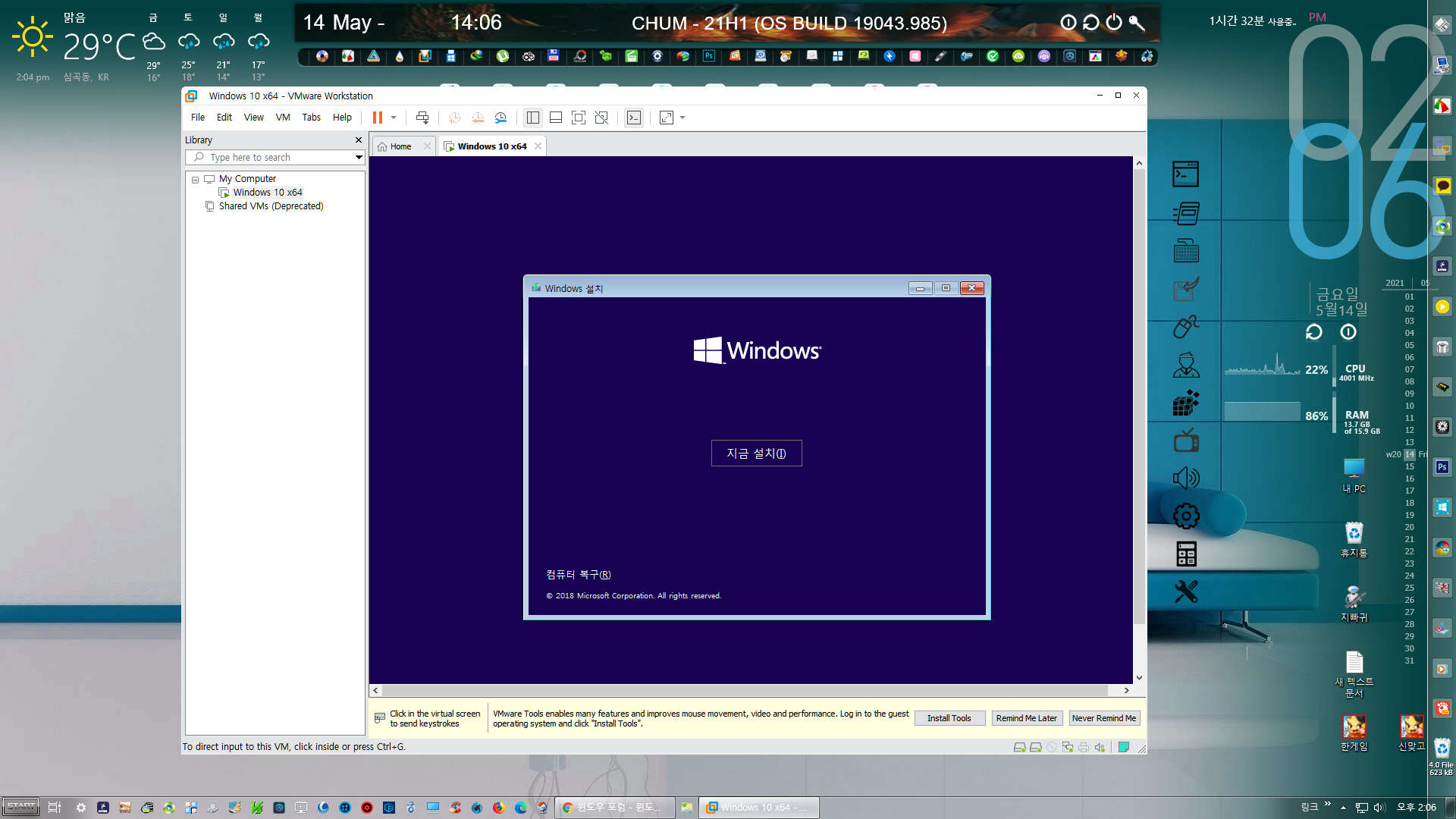Click the taskbar volume tray icon

[1379, 808]
